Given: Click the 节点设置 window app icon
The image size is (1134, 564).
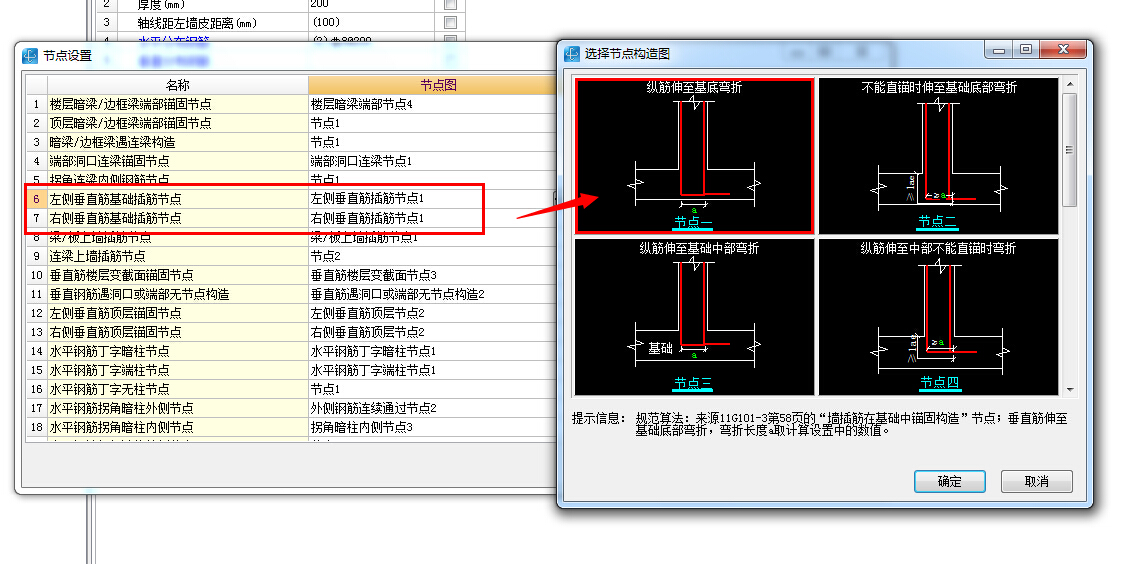Looking at the screenshot, I should pos(30,56).
